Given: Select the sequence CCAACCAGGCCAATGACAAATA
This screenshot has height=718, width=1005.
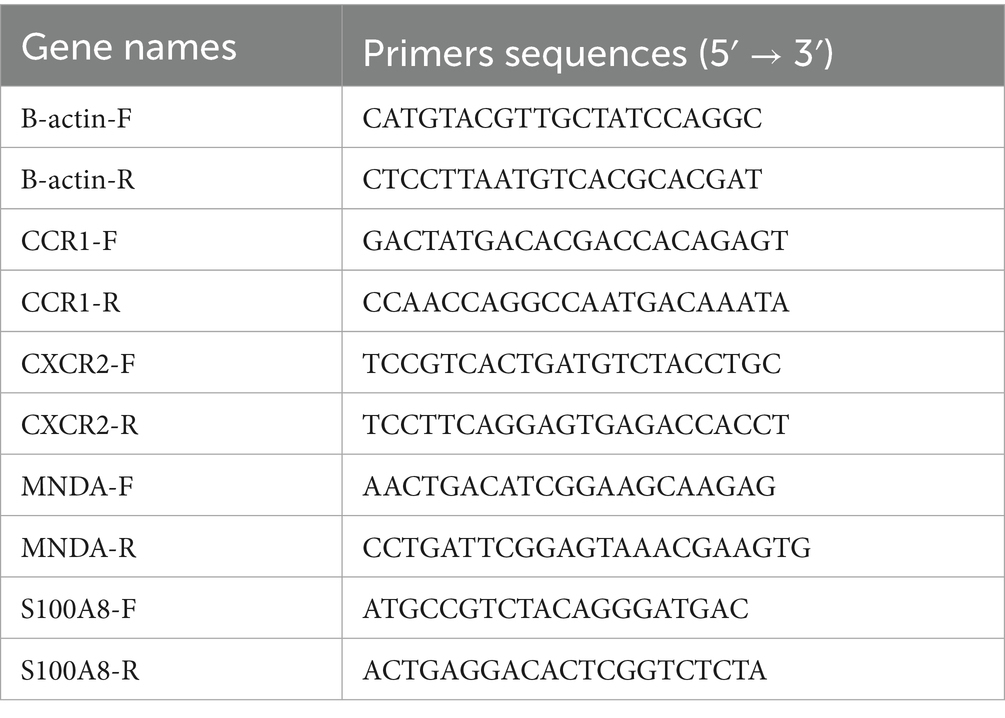Looking at the screenshot, I should click(x=576, y=301).
